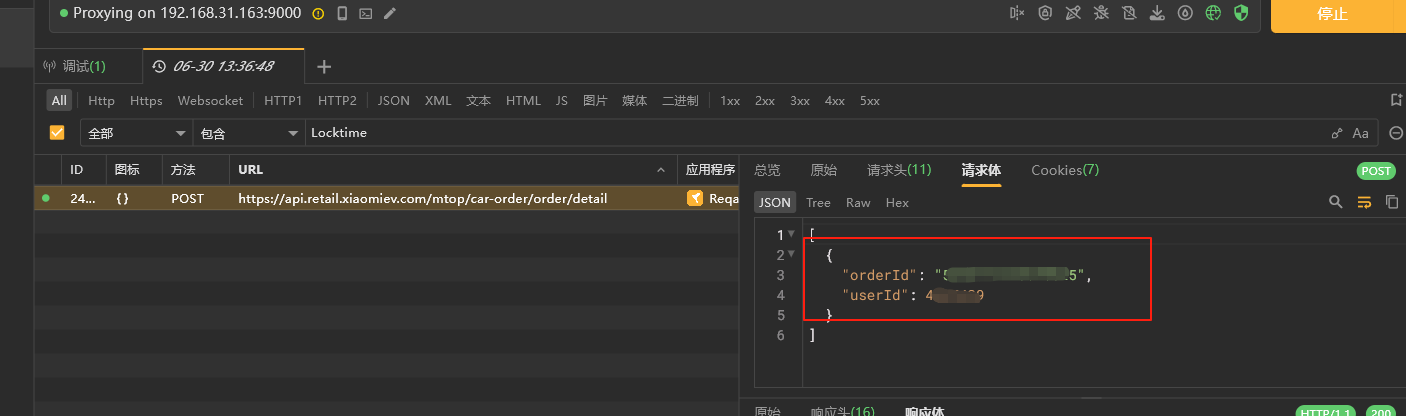1406x416 pixels.
Task: Open the terminal proxy icon
Action: click(x=366, y=14)
